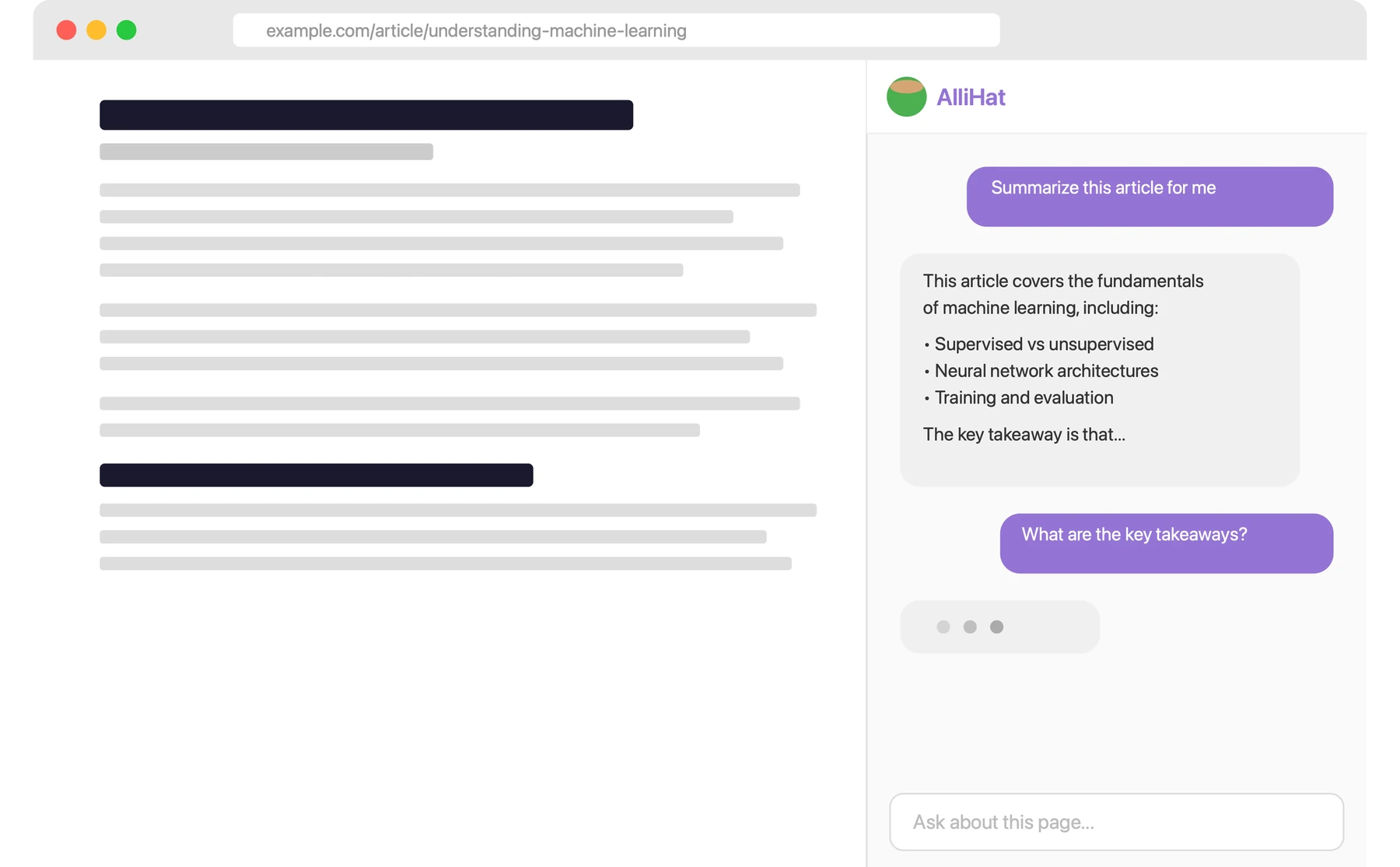Click 'The key takeaway is that...' text
This screenshot has height=867, width=1400.
[1024, 434]
